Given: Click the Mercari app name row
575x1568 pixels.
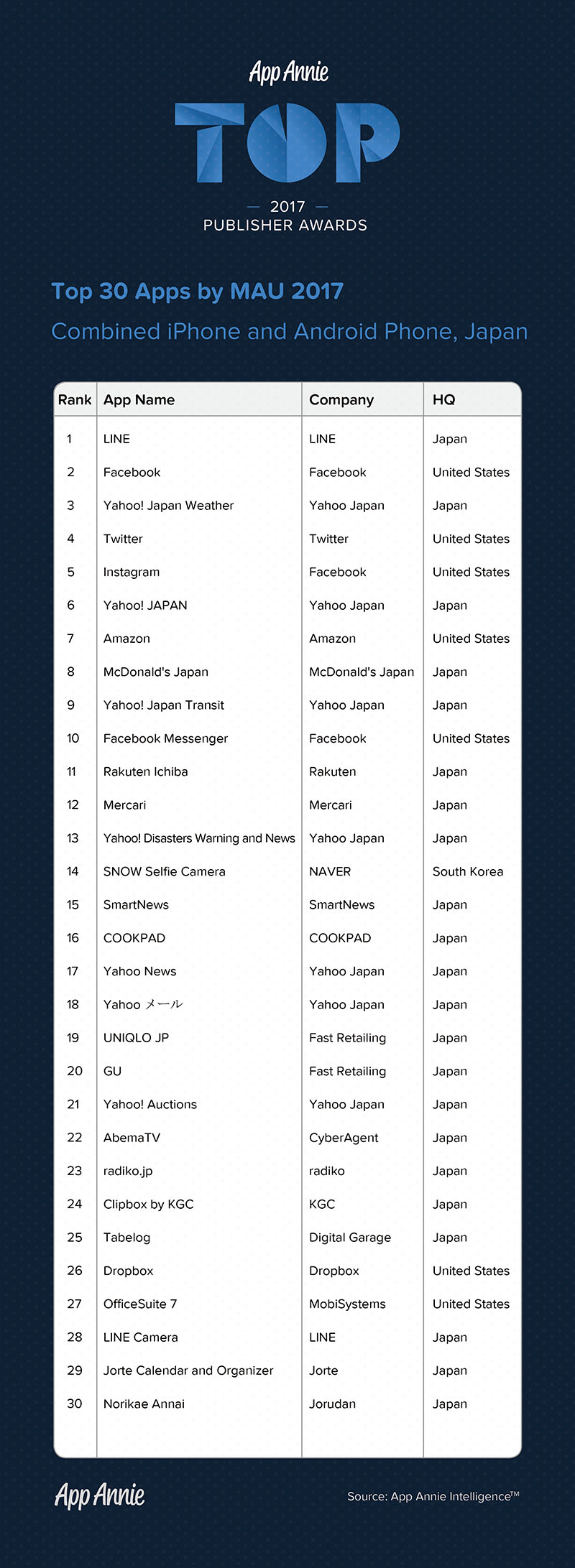Looking at the screenshot, I should (124, 805).
